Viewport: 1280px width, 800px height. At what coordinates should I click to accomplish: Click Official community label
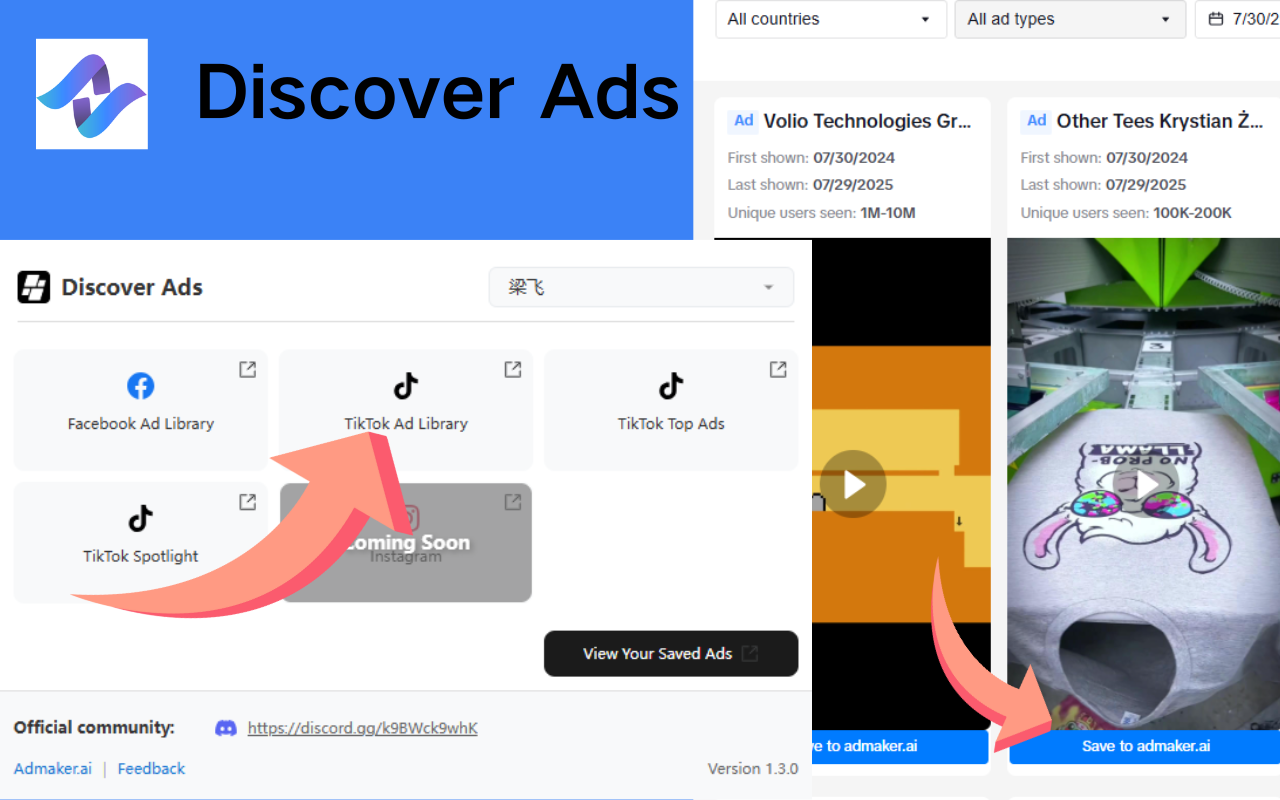[x=94, y=727]
